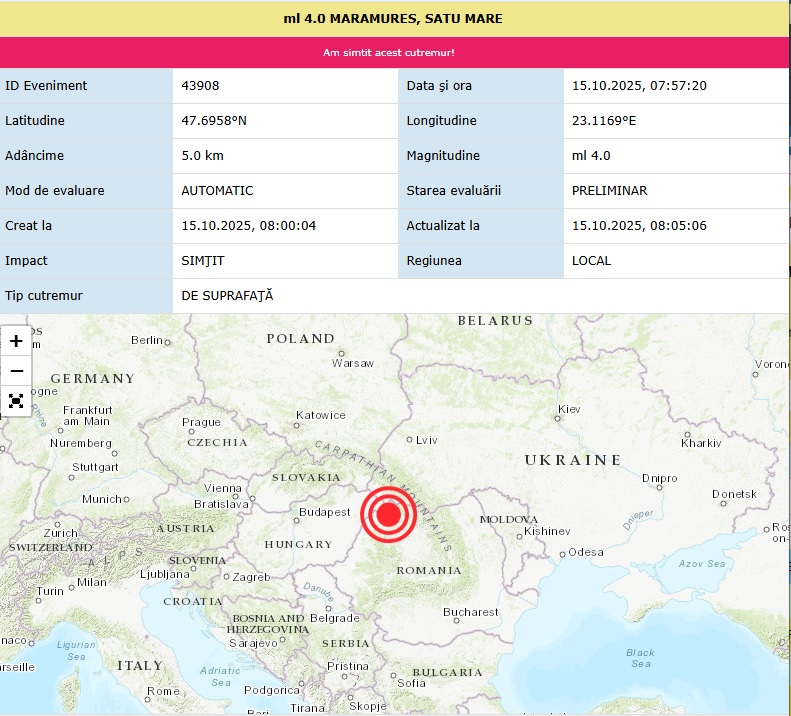The height and width of the screenshot is (716, 791).
Task: Click the 'ml 4.0 MARAMURES, SATU MARE' header
Action: click(x=395, y=19)
